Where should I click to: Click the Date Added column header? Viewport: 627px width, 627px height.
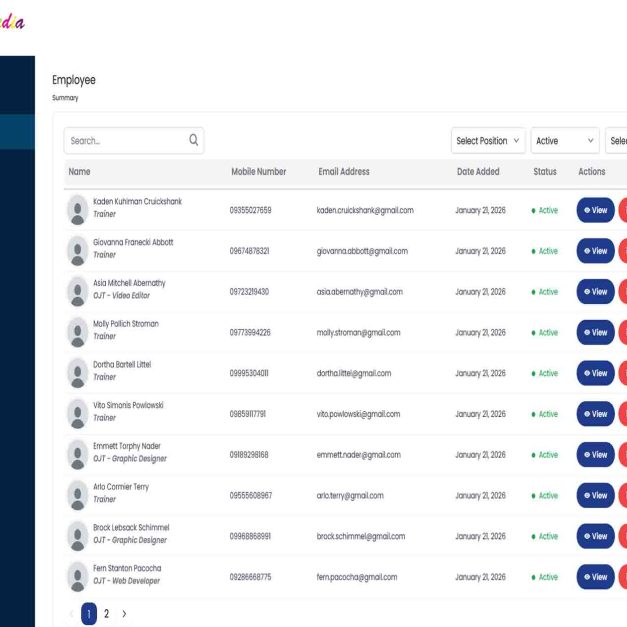(478, 172)
